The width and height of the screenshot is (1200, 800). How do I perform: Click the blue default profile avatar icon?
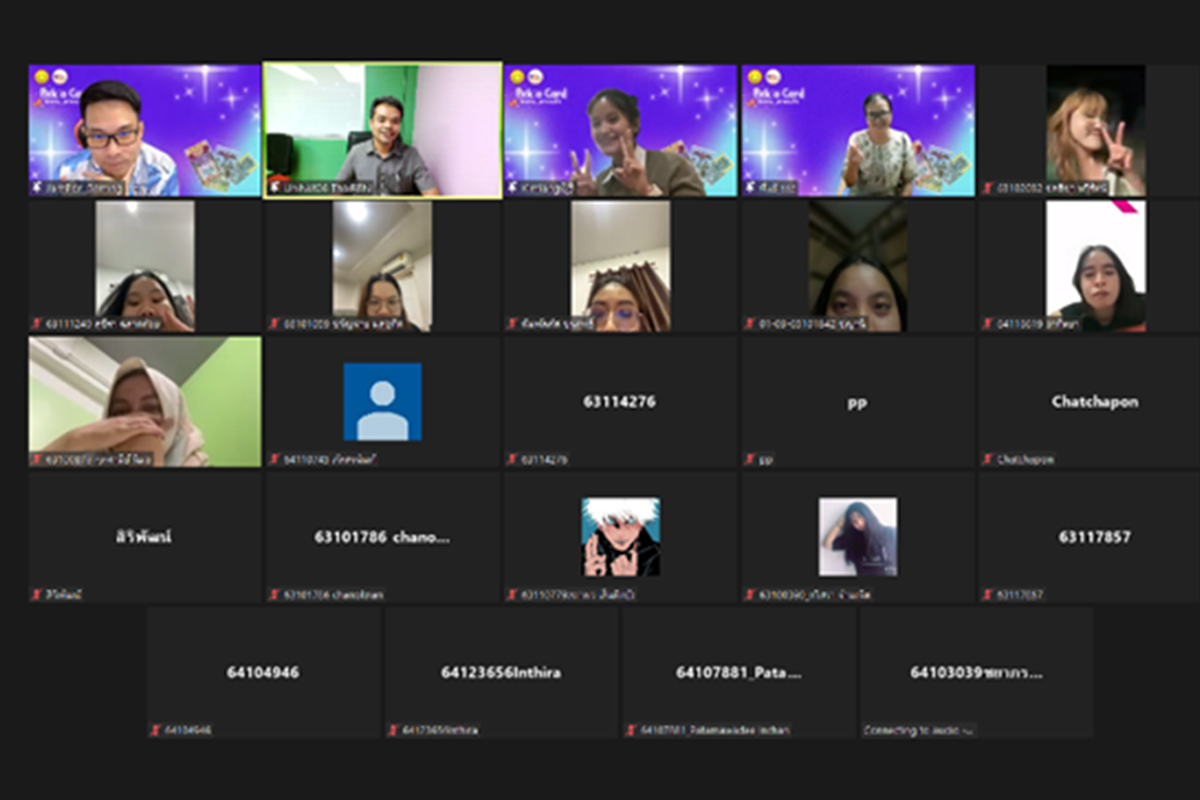coord(382,401)
